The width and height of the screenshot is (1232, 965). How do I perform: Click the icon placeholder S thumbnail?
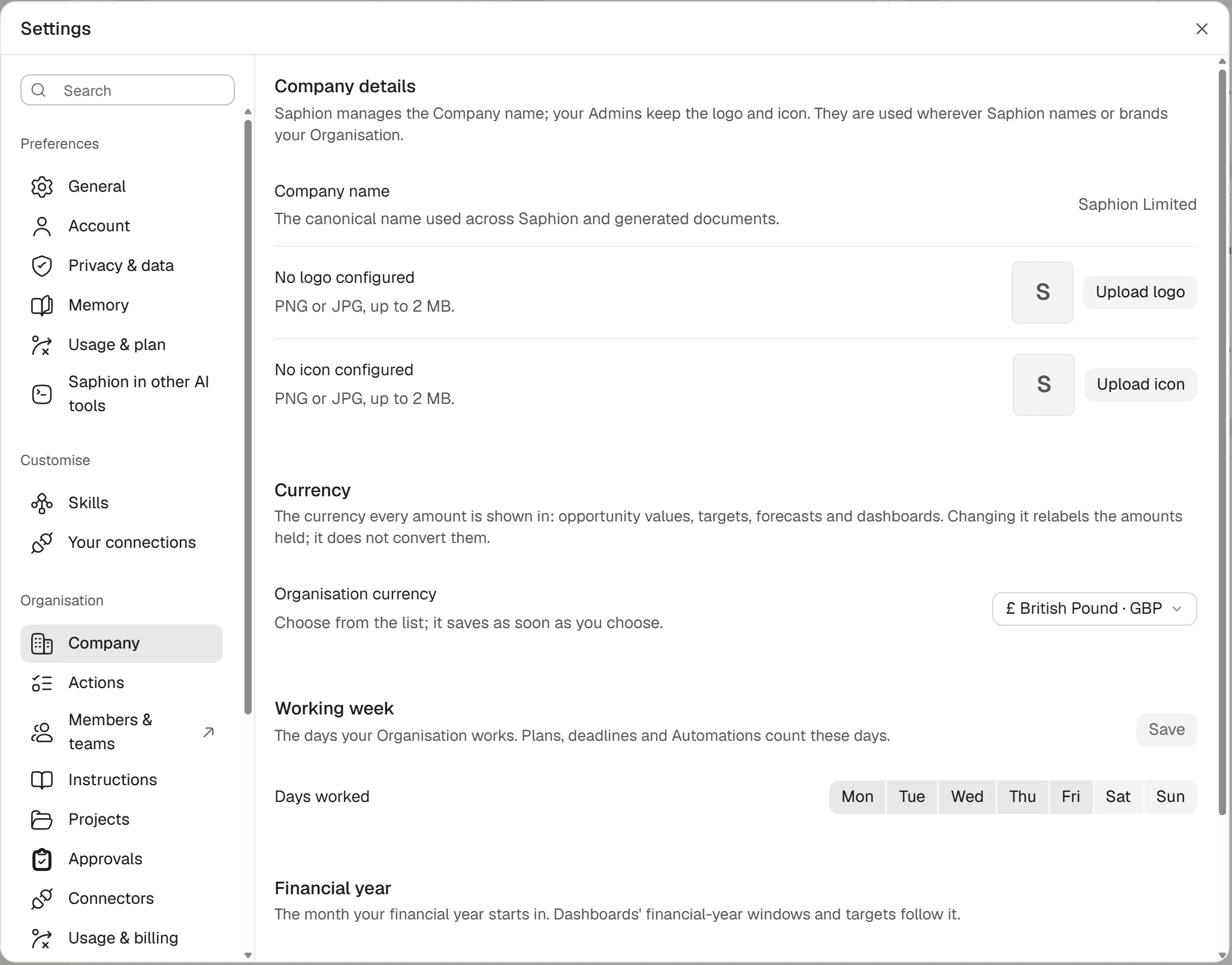tap(1044, 385)
